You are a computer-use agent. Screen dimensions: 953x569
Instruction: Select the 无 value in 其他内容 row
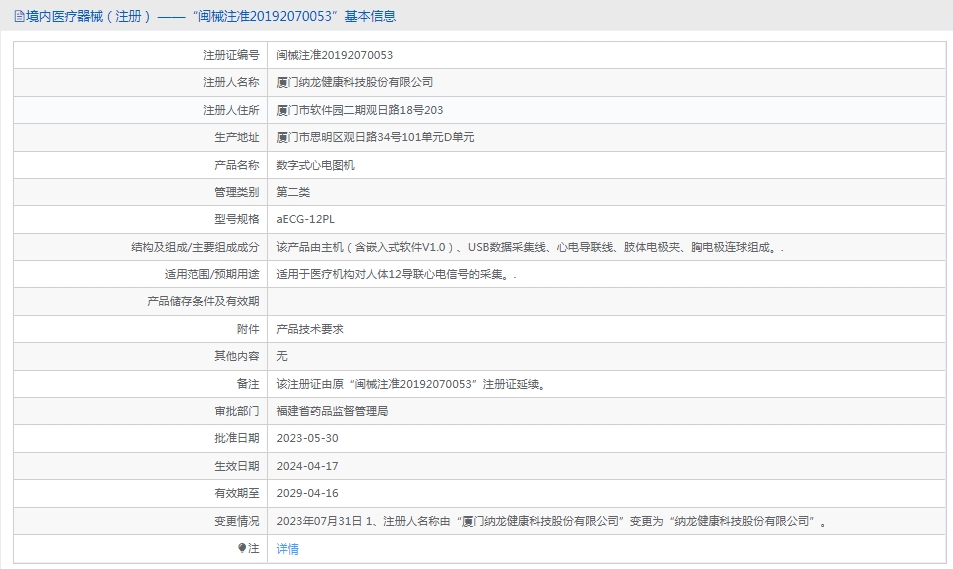[282, 356]
